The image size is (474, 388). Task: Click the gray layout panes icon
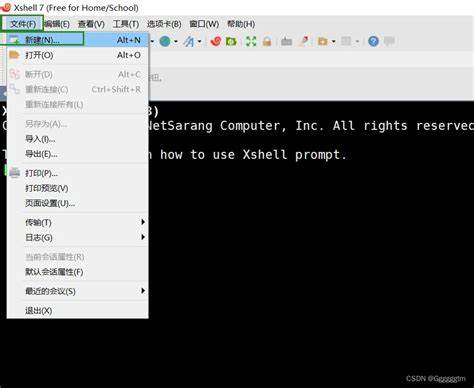pyautogui.click(x=346, y=41)
